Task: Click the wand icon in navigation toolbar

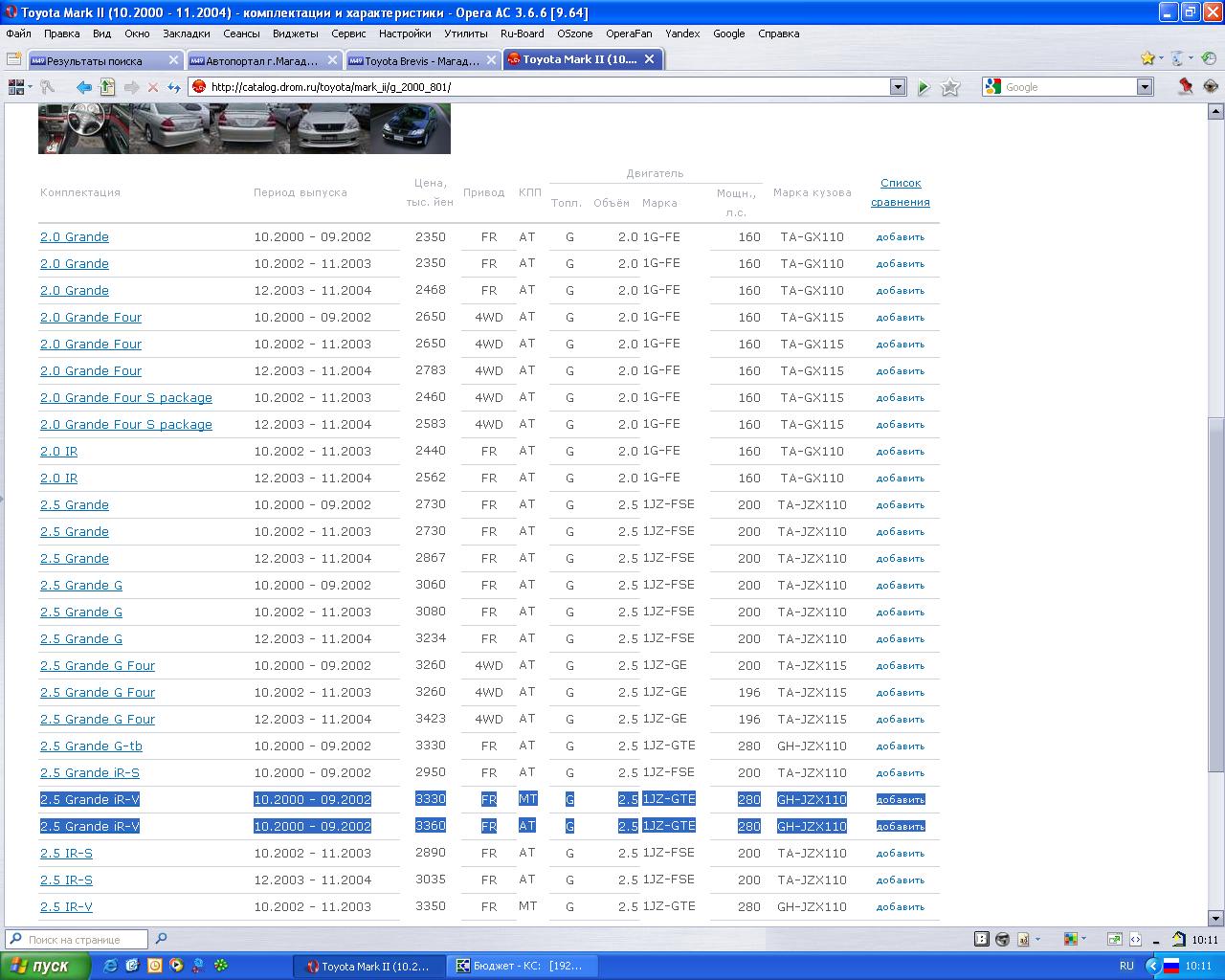Action: coord(47,87)
